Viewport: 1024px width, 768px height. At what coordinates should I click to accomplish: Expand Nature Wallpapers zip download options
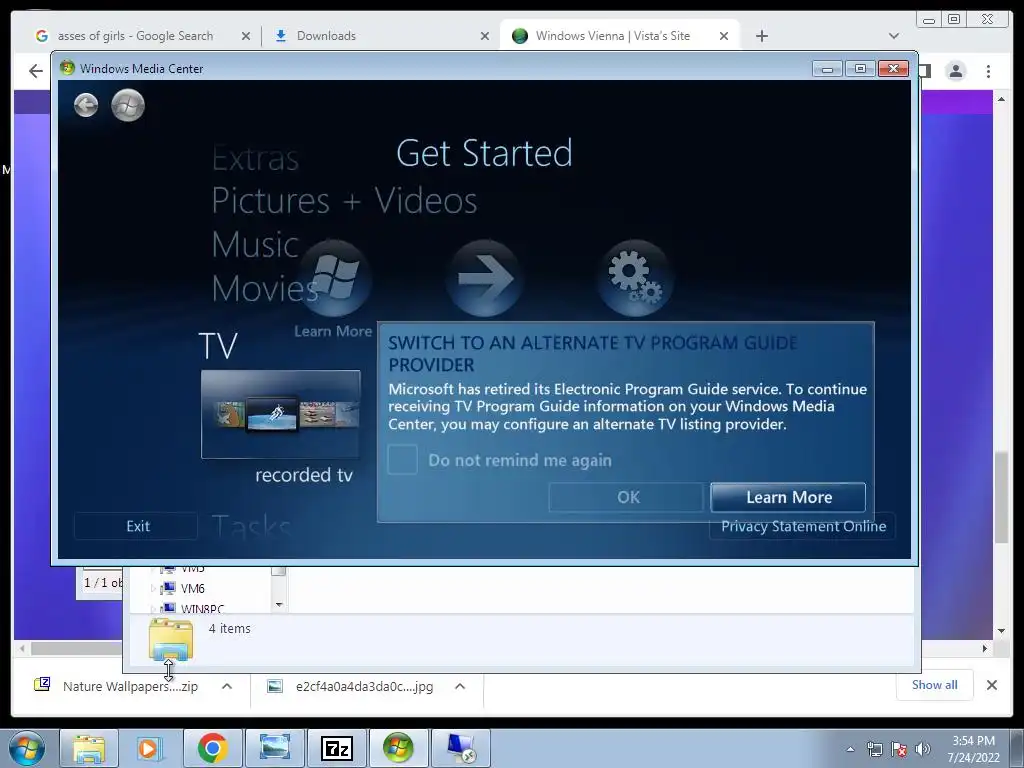tap(227, 686)
